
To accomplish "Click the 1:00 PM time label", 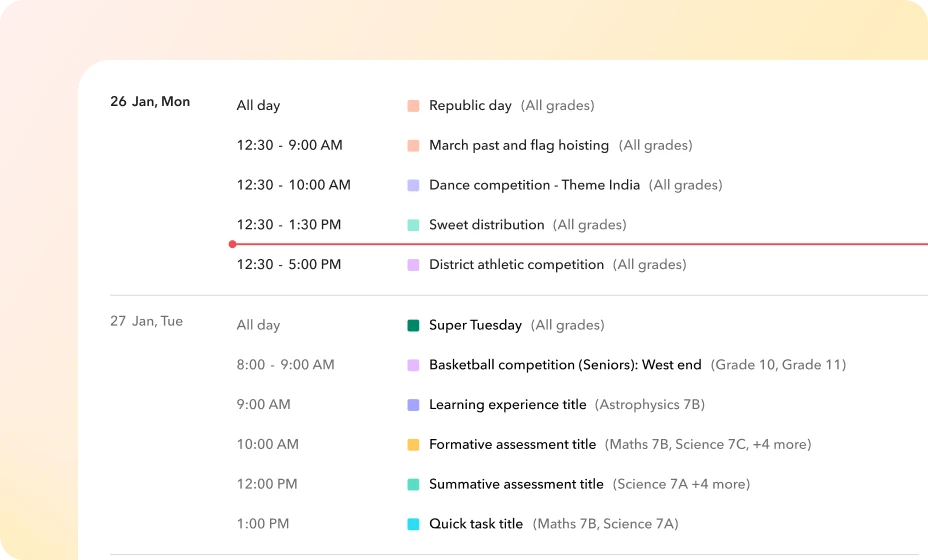I will (263, 523).
